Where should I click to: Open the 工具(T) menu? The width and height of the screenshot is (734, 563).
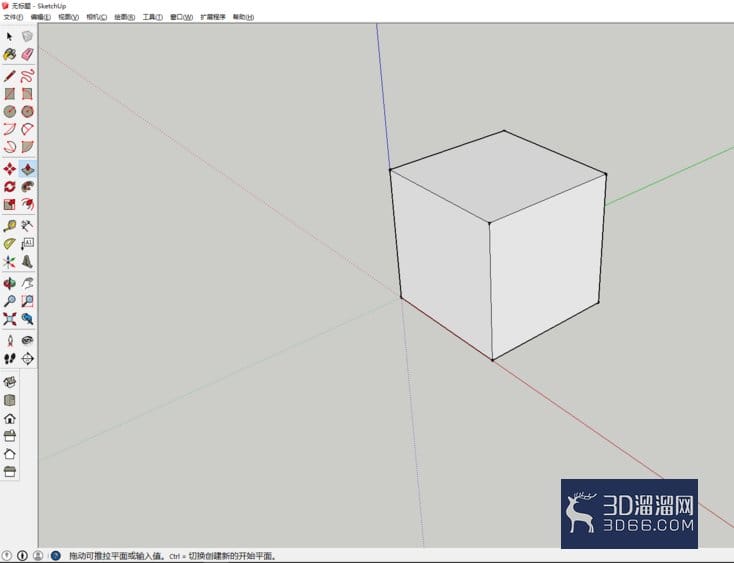153,17
